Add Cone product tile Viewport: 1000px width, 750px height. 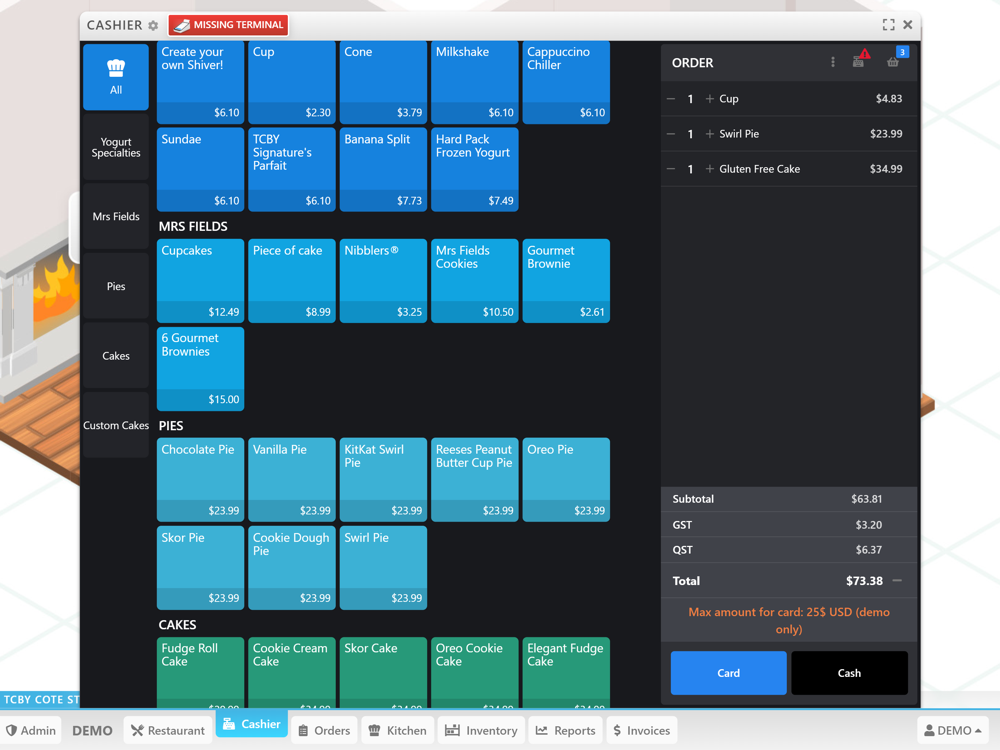click(383, 82)
